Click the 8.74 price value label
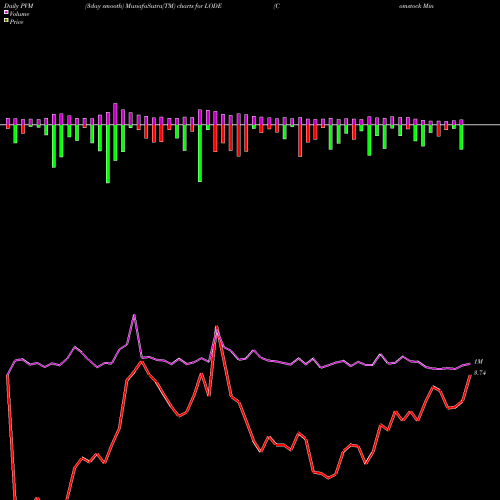Image resolution: width=500 pixels, height=500 pixels. 480,373
